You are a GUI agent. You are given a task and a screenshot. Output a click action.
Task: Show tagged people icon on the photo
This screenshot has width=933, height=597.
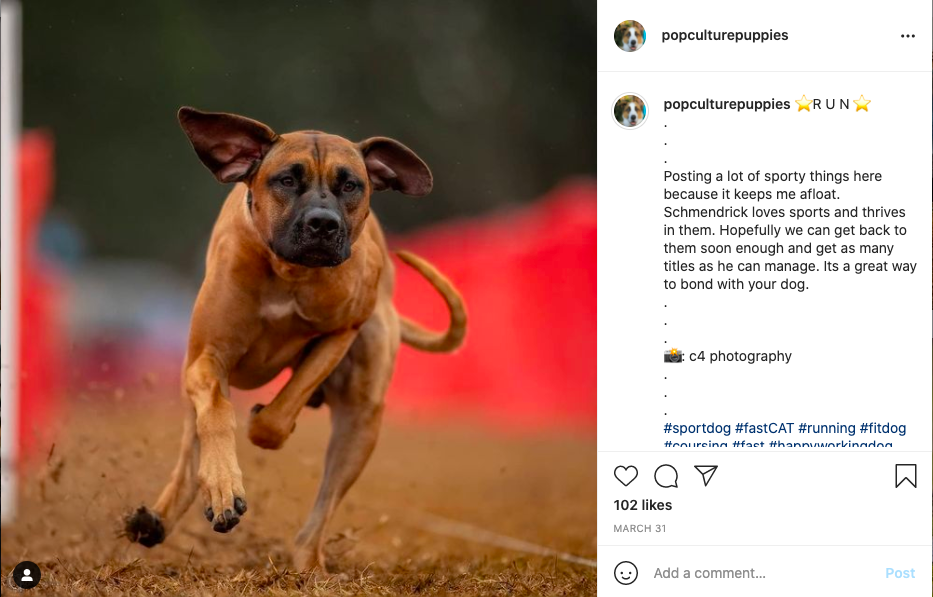[x=27, y=575]
